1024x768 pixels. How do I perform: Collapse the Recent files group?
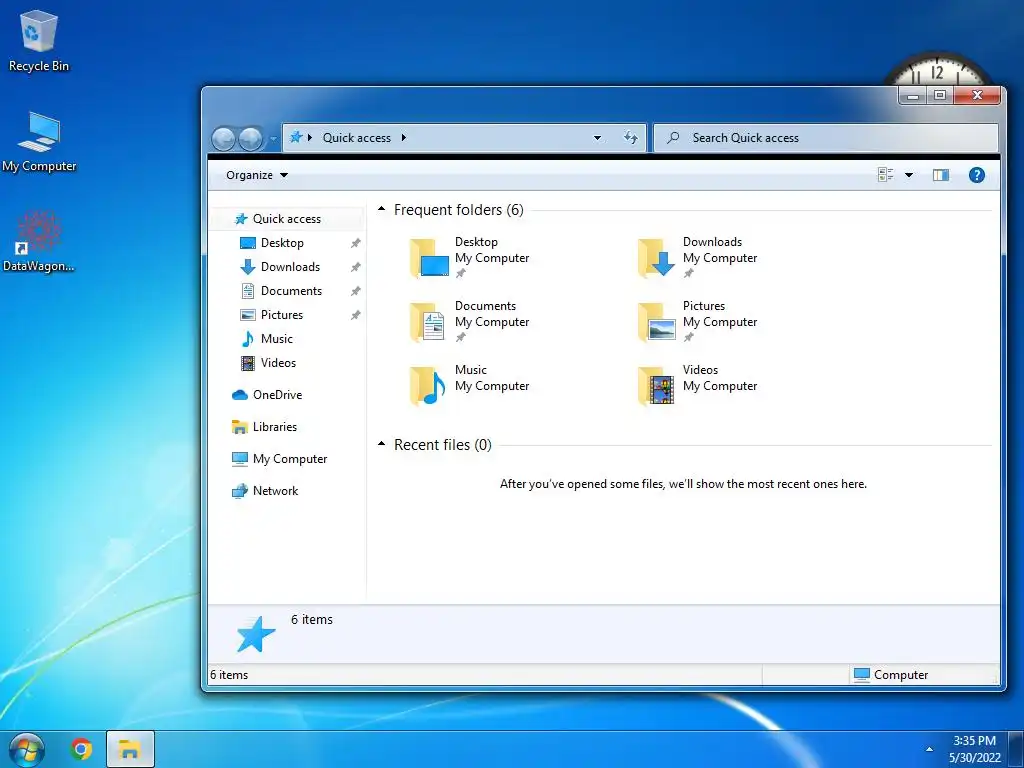[x=381, y=444]
